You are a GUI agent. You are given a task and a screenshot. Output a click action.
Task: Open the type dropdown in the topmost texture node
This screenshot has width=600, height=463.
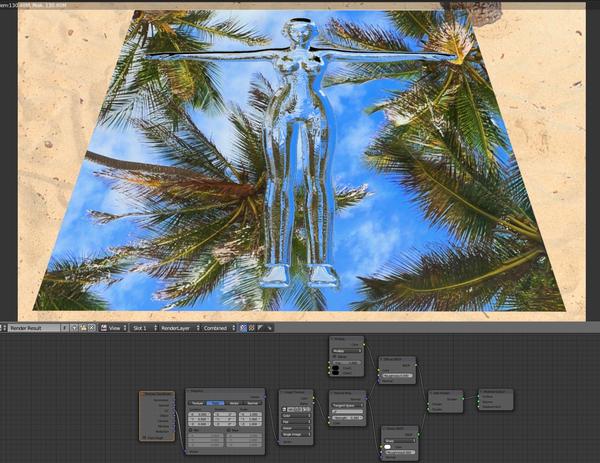(347, 351)
